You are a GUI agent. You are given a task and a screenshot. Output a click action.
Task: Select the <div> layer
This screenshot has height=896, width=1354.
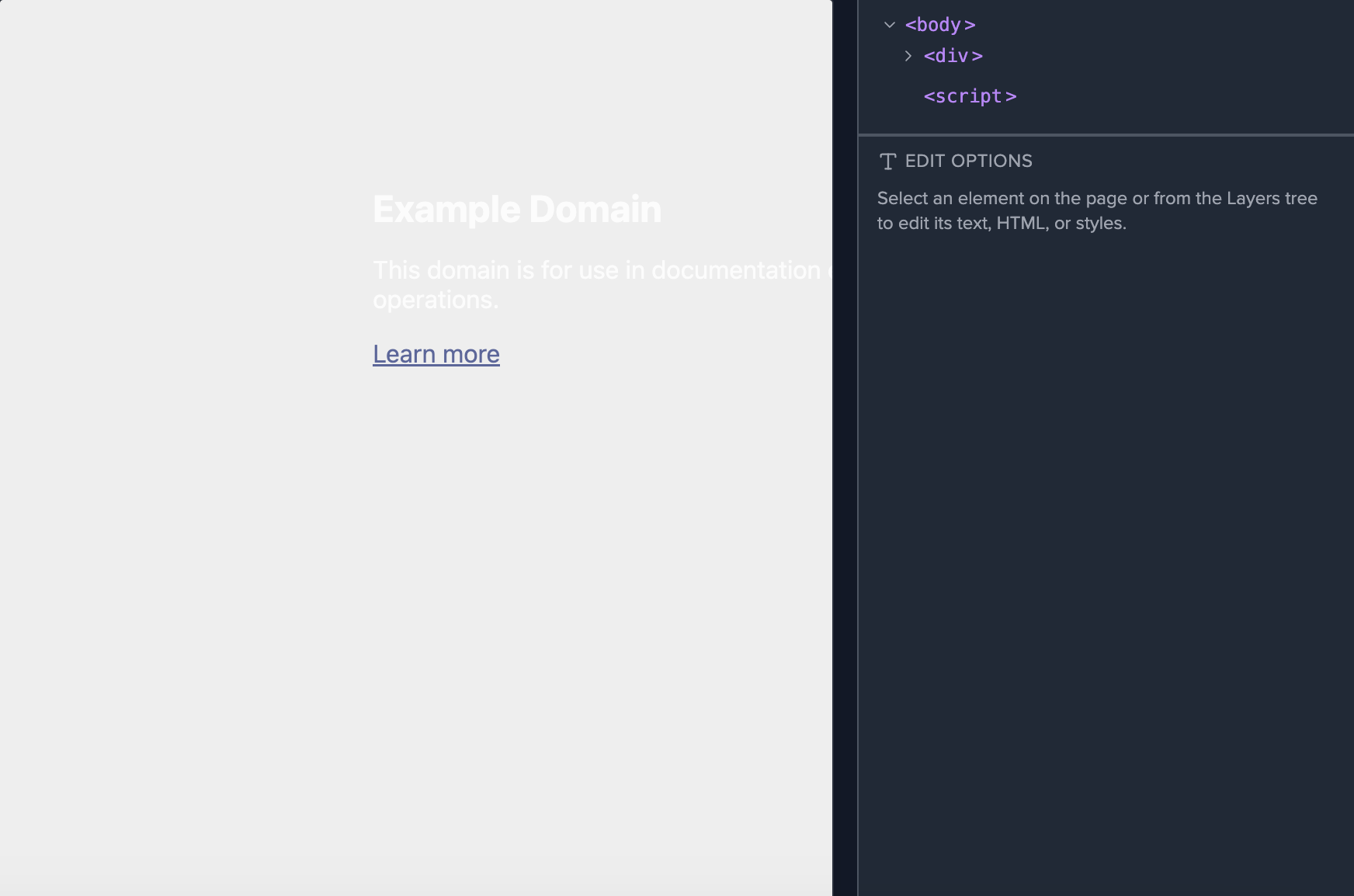953,56
